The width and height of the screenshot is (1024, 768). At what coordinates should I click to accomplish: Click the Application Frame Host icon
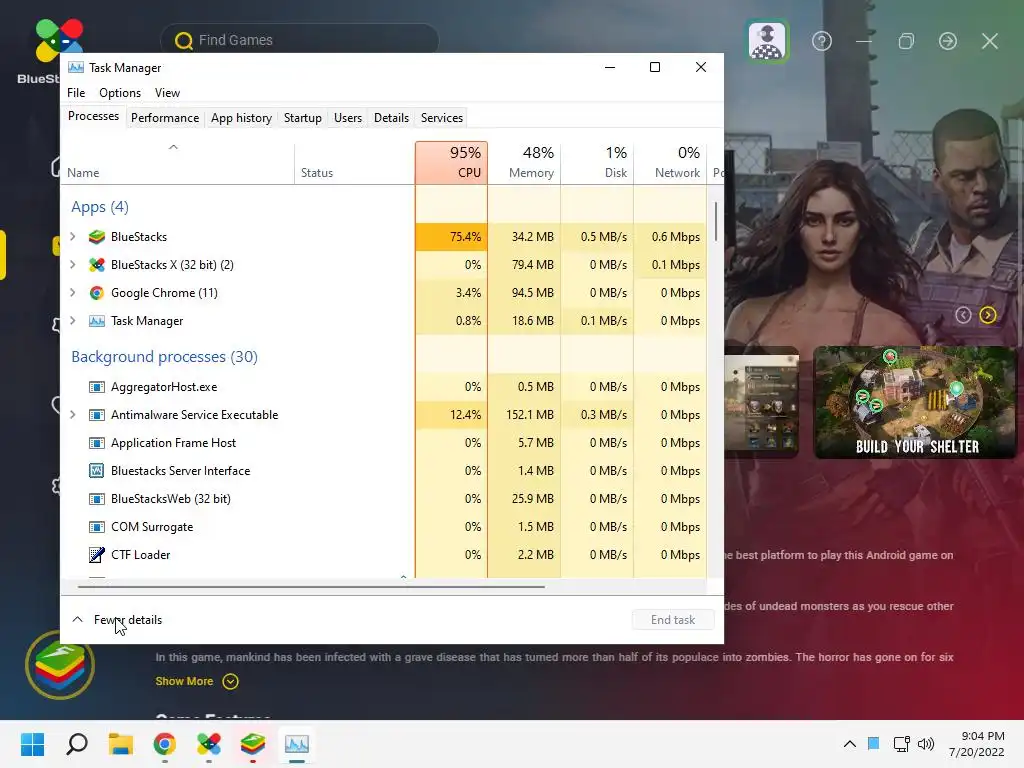97,443
